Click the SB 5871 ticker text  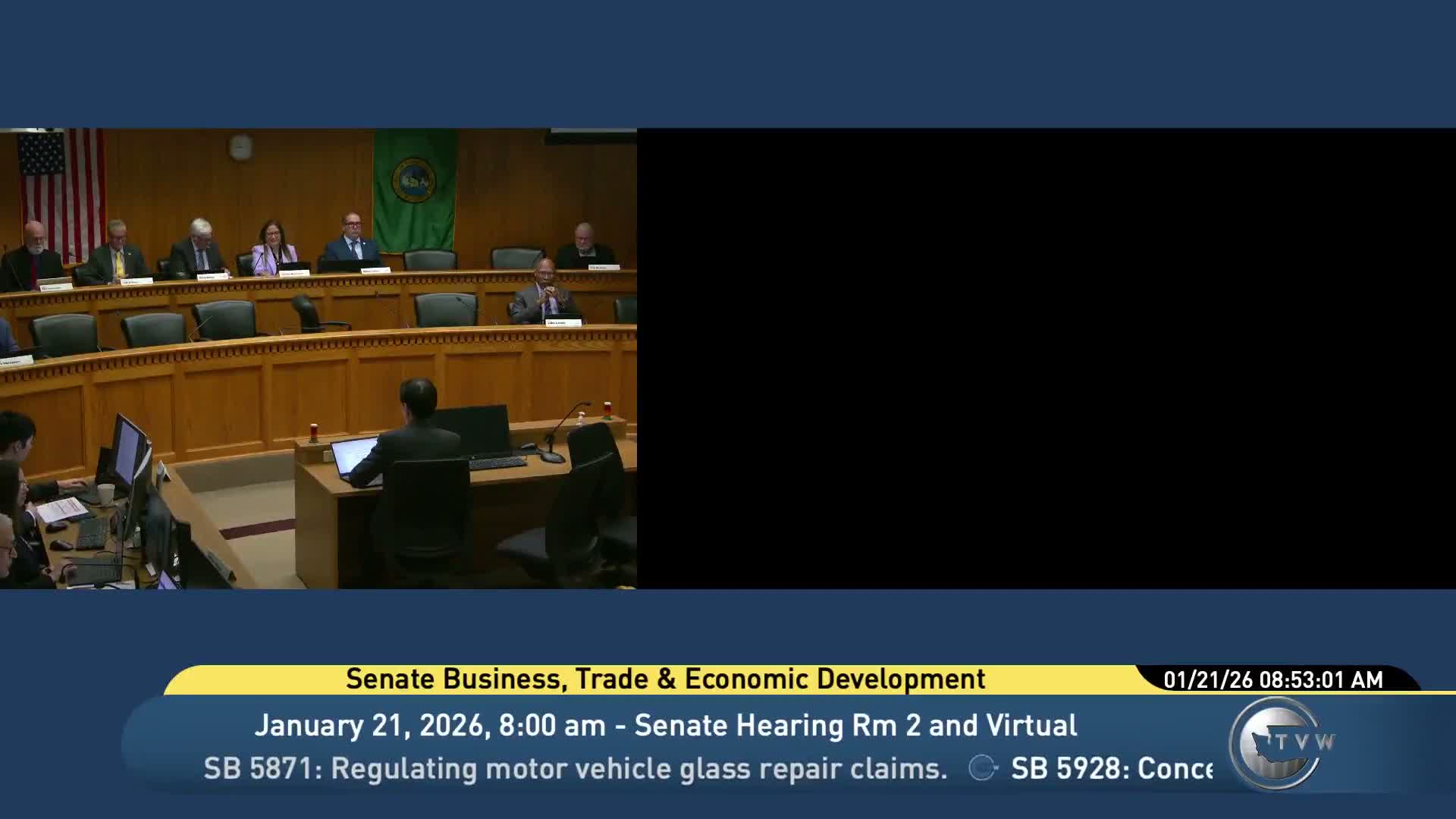coord(575,769)
